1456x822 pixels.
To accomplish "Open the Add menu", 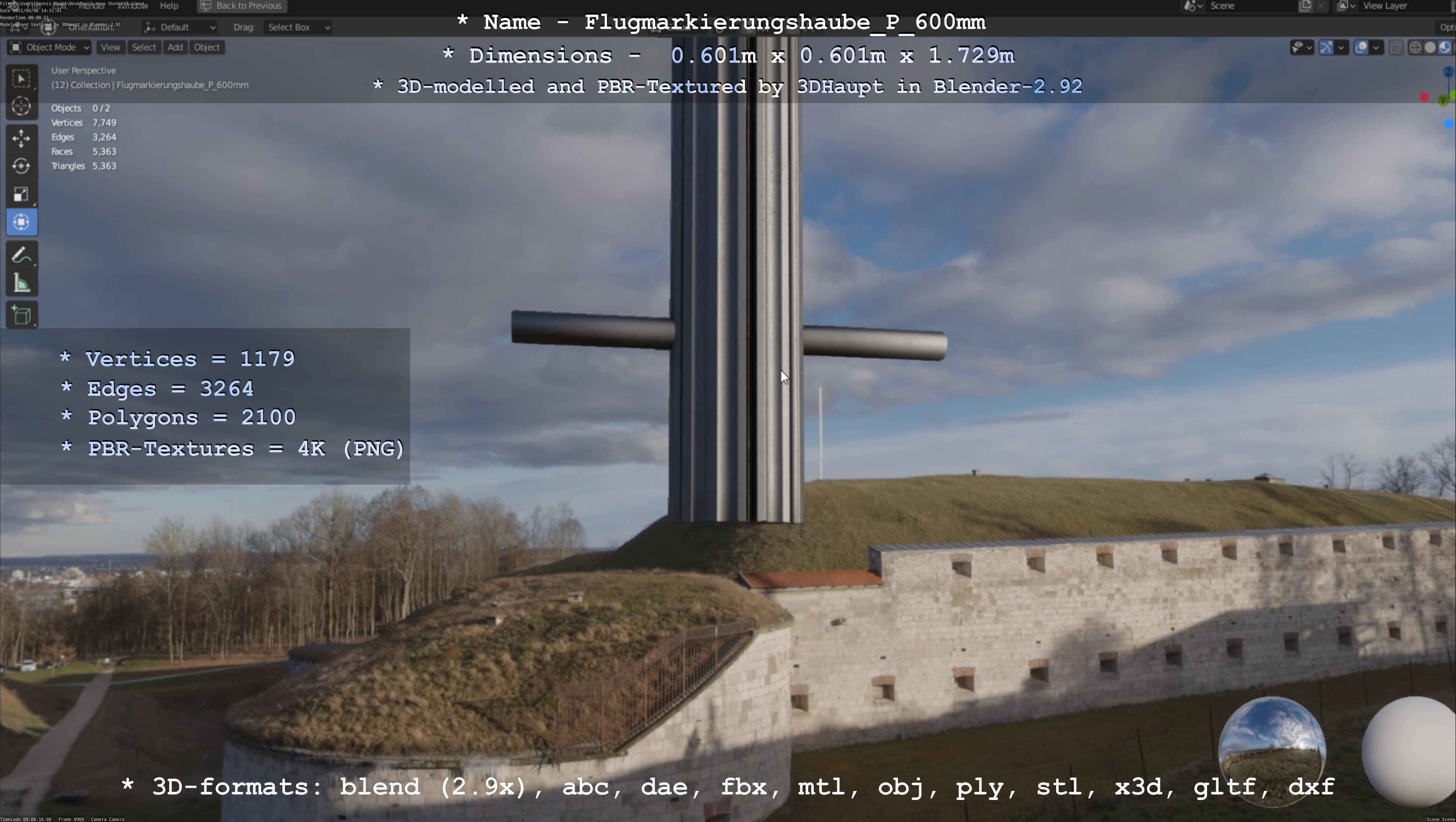I will tap(175, 47).
